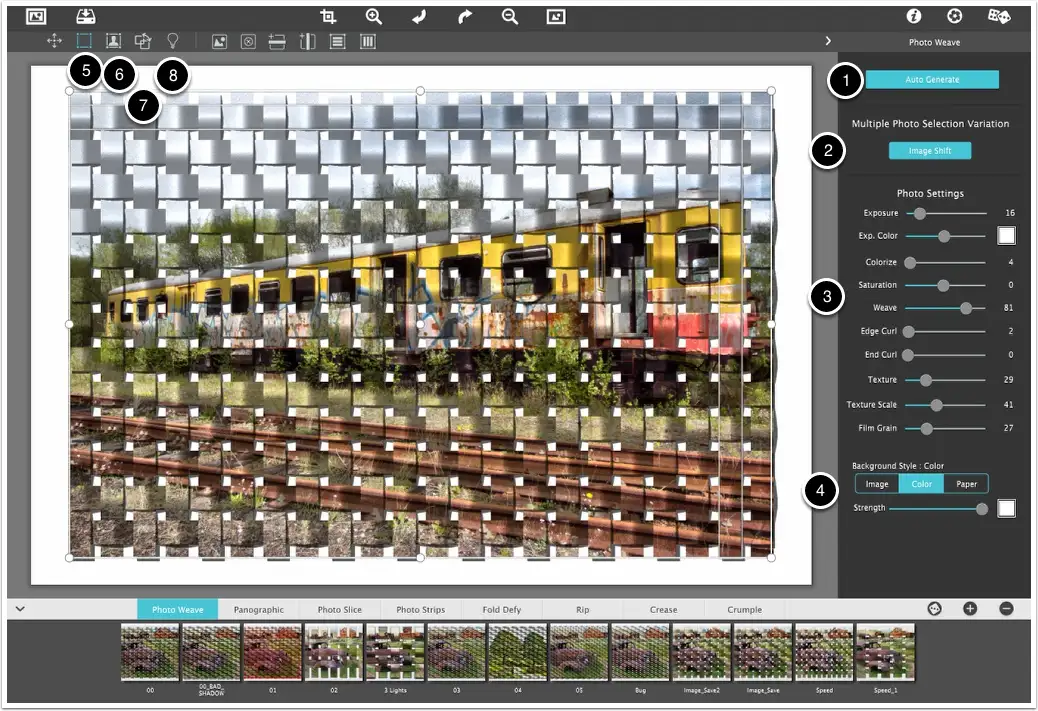The width and height of the screenshot is (1038, 711).
Task: Click the save/export icon in the top toolbar
Action: (85, 15)
